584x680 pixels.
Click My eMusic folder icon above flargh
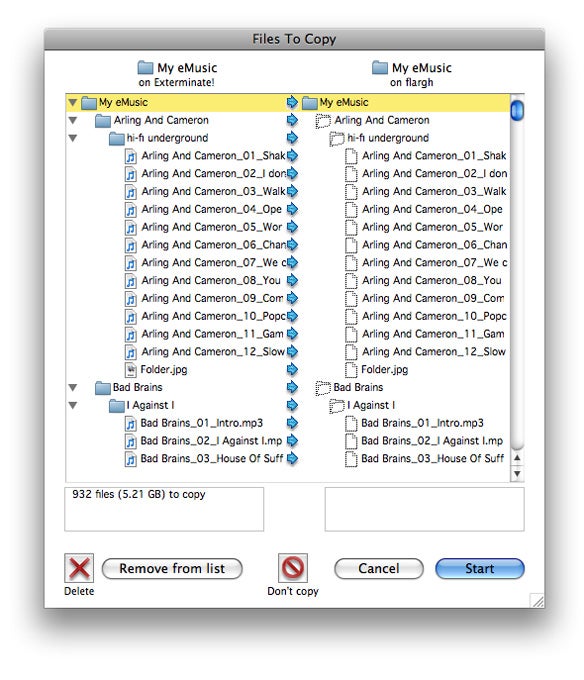point(380,68)
